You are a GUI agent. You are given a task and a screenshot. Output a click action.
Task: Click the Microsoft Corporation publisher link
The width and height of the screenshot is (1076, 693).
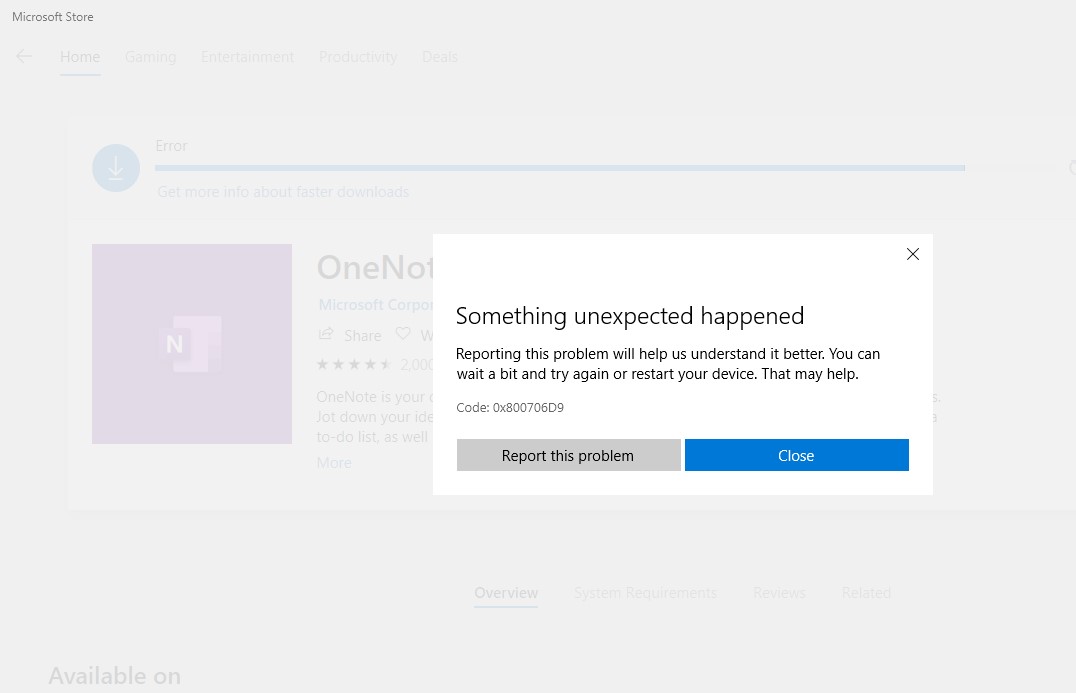376,305
